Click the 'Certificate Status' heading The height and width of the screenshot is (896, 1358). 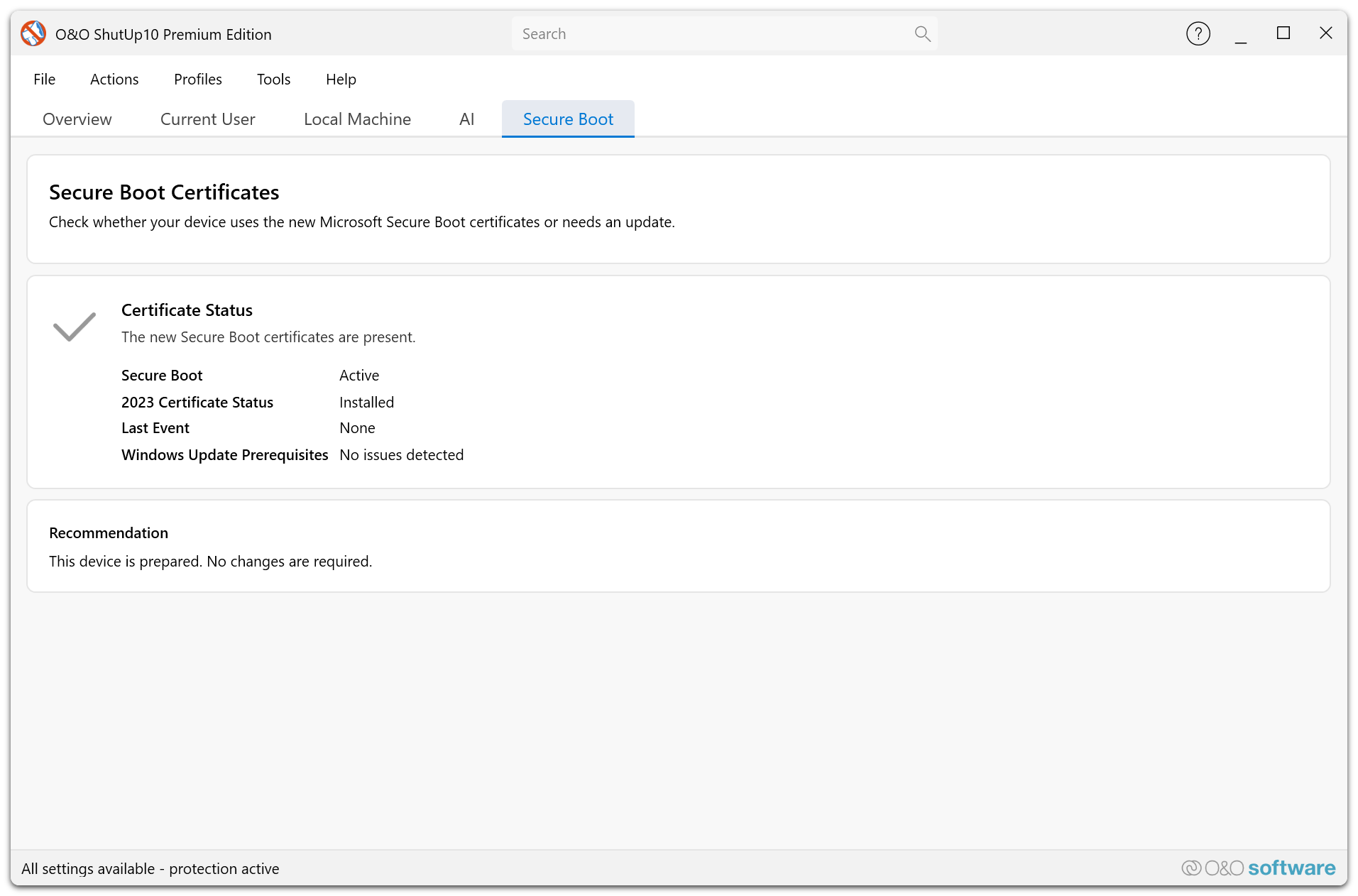[x=187, y=310]
